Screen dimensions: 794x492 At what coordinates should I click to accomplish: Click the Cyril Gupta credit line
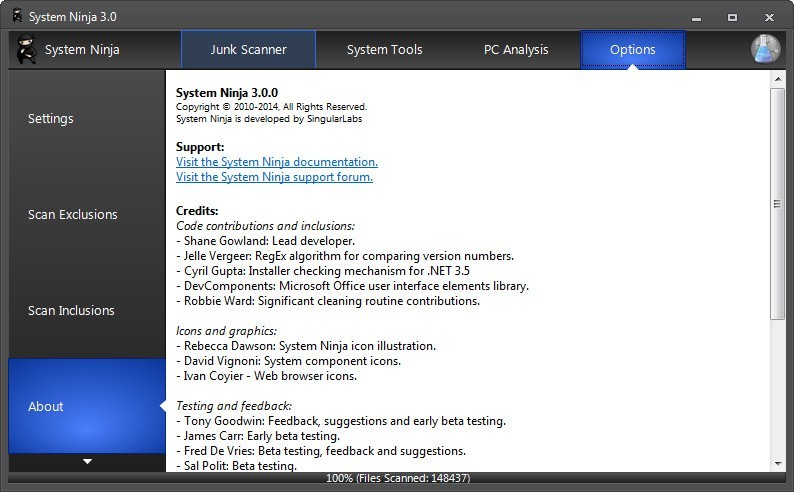323,271
